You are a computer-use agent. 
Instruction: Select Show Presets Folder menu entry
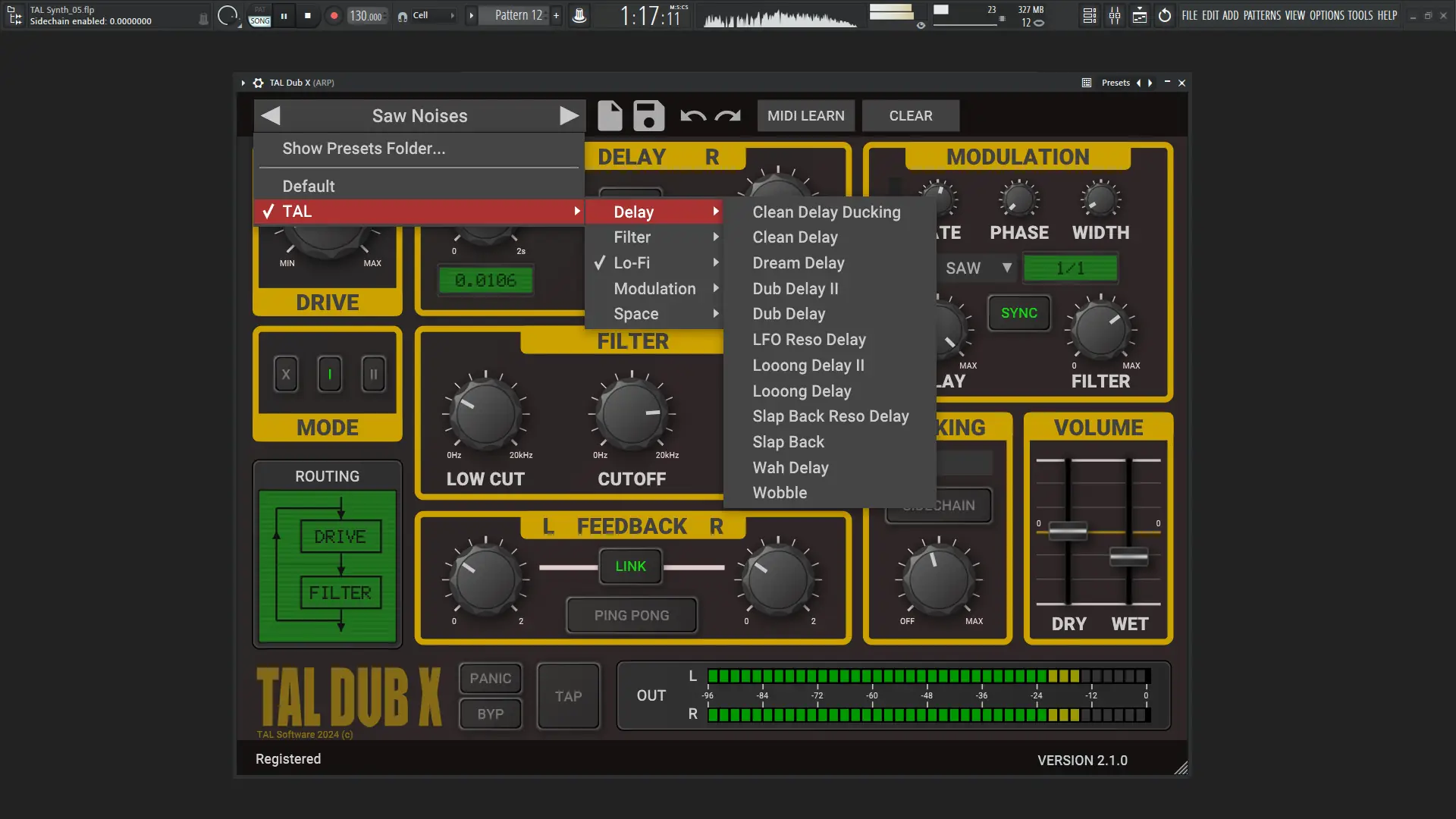pyautogui.click(x=419, y=149)
